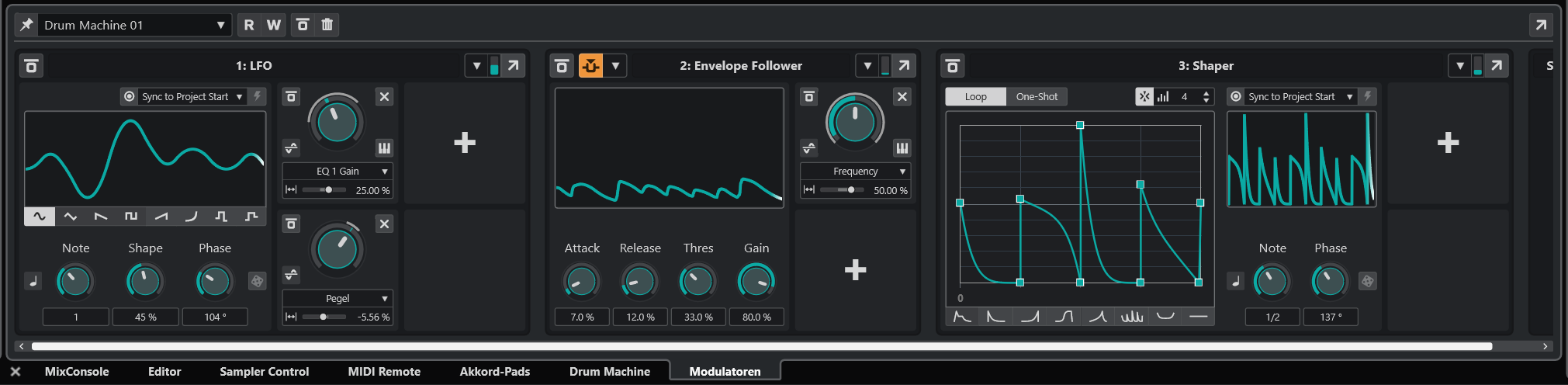
Task: Click the LFO retrigger lightning button
Action: point(258,96)
